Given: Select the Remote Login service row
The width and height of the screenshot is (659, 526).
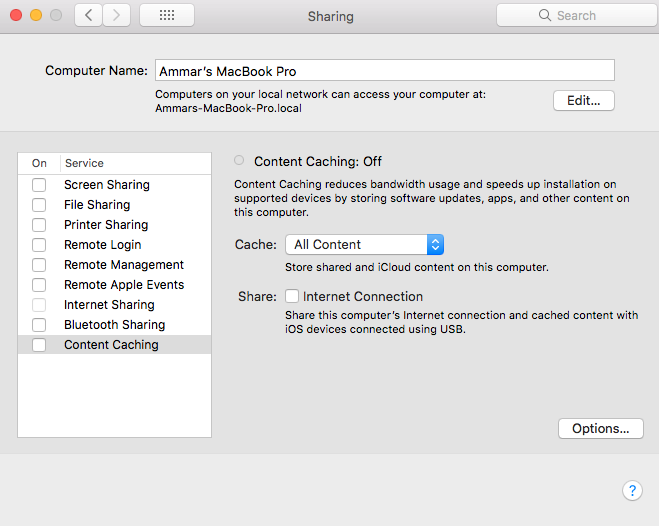Looking at the screenshot, I should pyautogui.click(x=114, y=245).
